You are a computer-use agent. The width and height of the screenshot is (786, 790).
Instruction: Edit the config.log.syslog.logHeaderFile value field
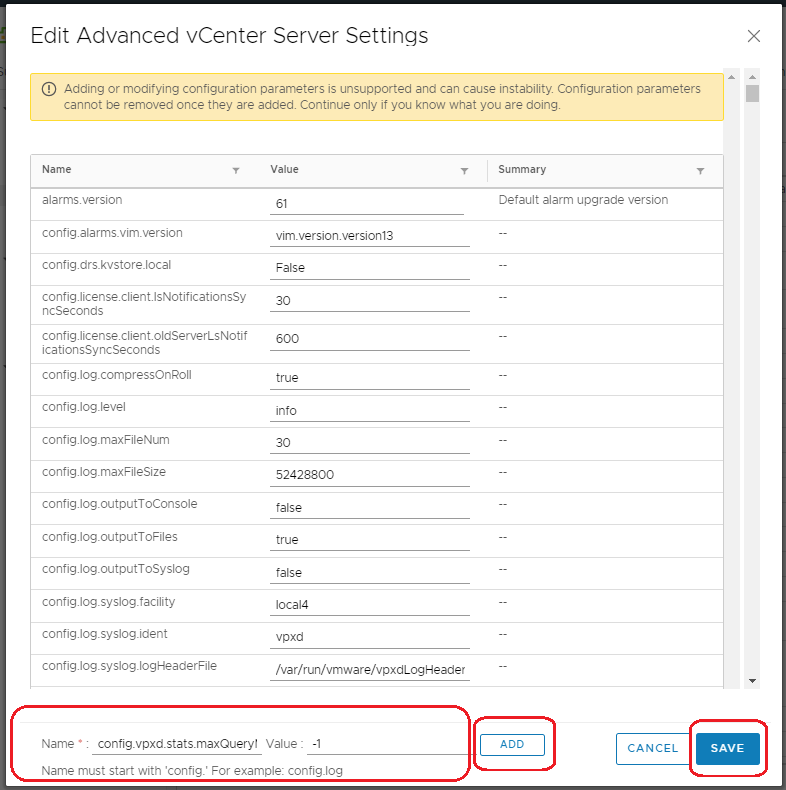coord(370,670)
